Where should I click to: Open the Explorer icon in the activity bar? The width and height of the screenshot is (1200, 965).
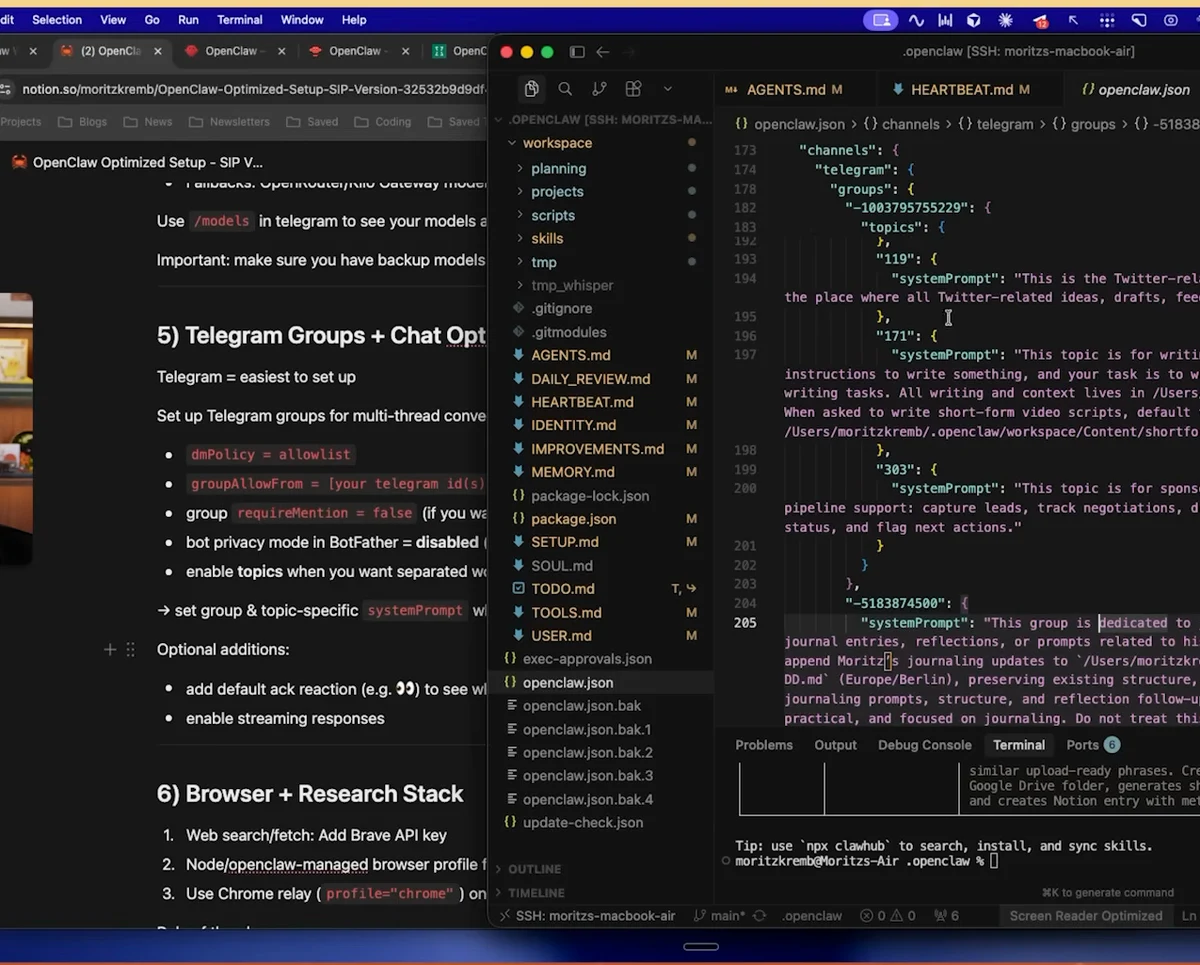531,88
